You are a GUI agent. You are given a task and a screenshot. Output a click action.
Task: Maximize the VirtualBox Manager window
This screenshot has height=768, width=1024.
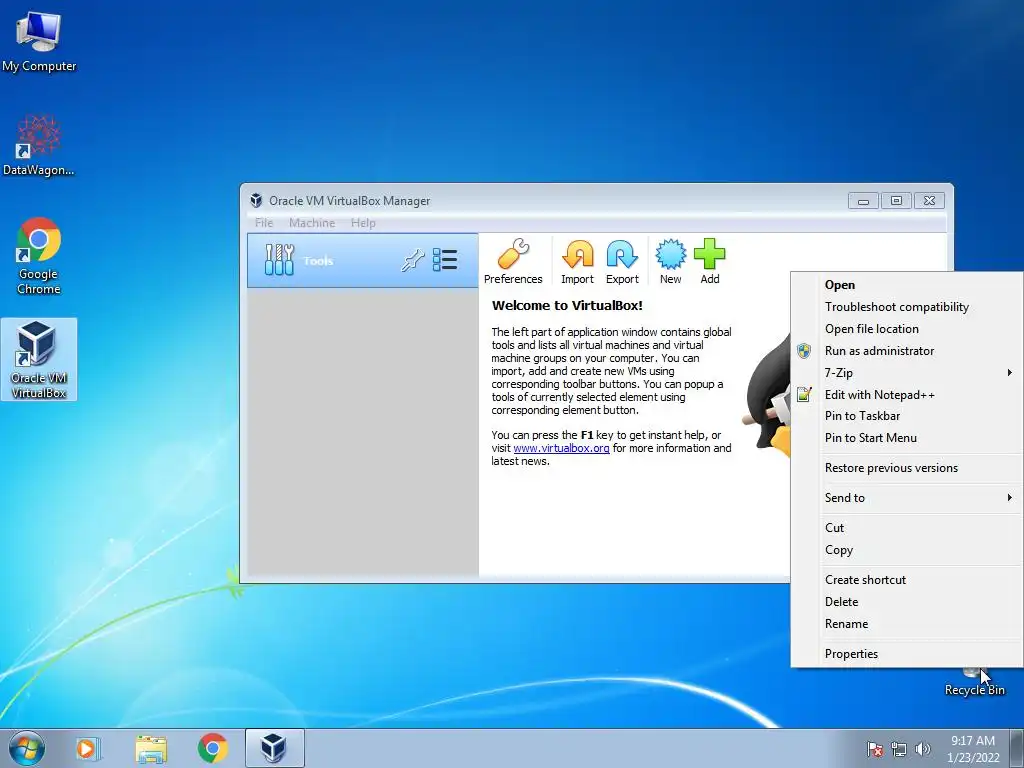pyautogui.click(x=896, y=200)
